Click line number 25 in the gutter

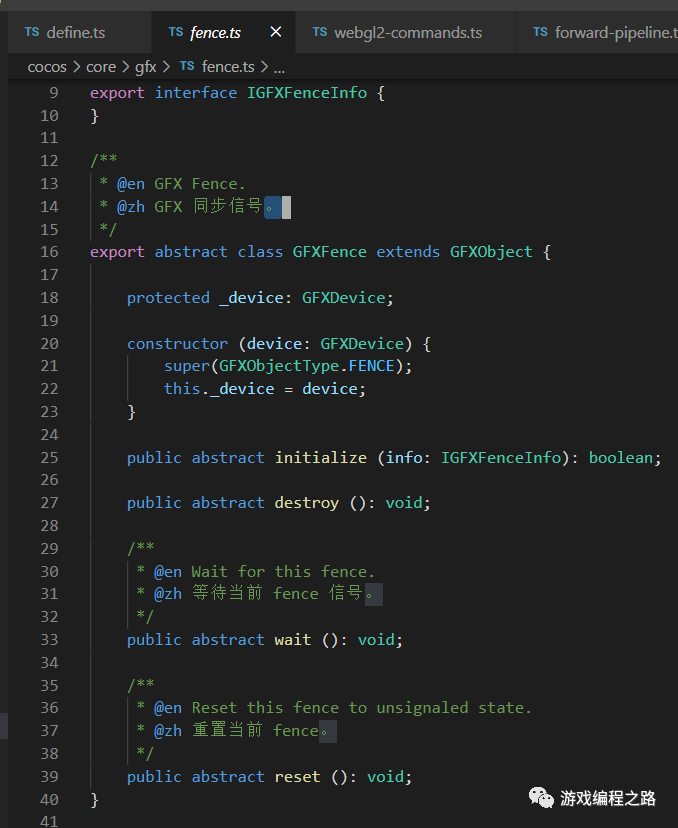point(49,457)
